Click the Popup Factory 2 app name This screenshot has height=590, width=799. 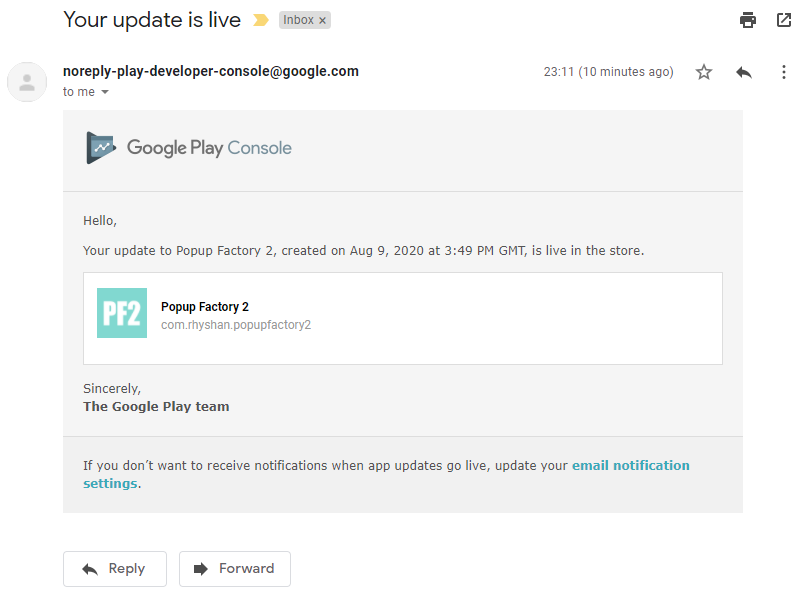coord(205,307)
